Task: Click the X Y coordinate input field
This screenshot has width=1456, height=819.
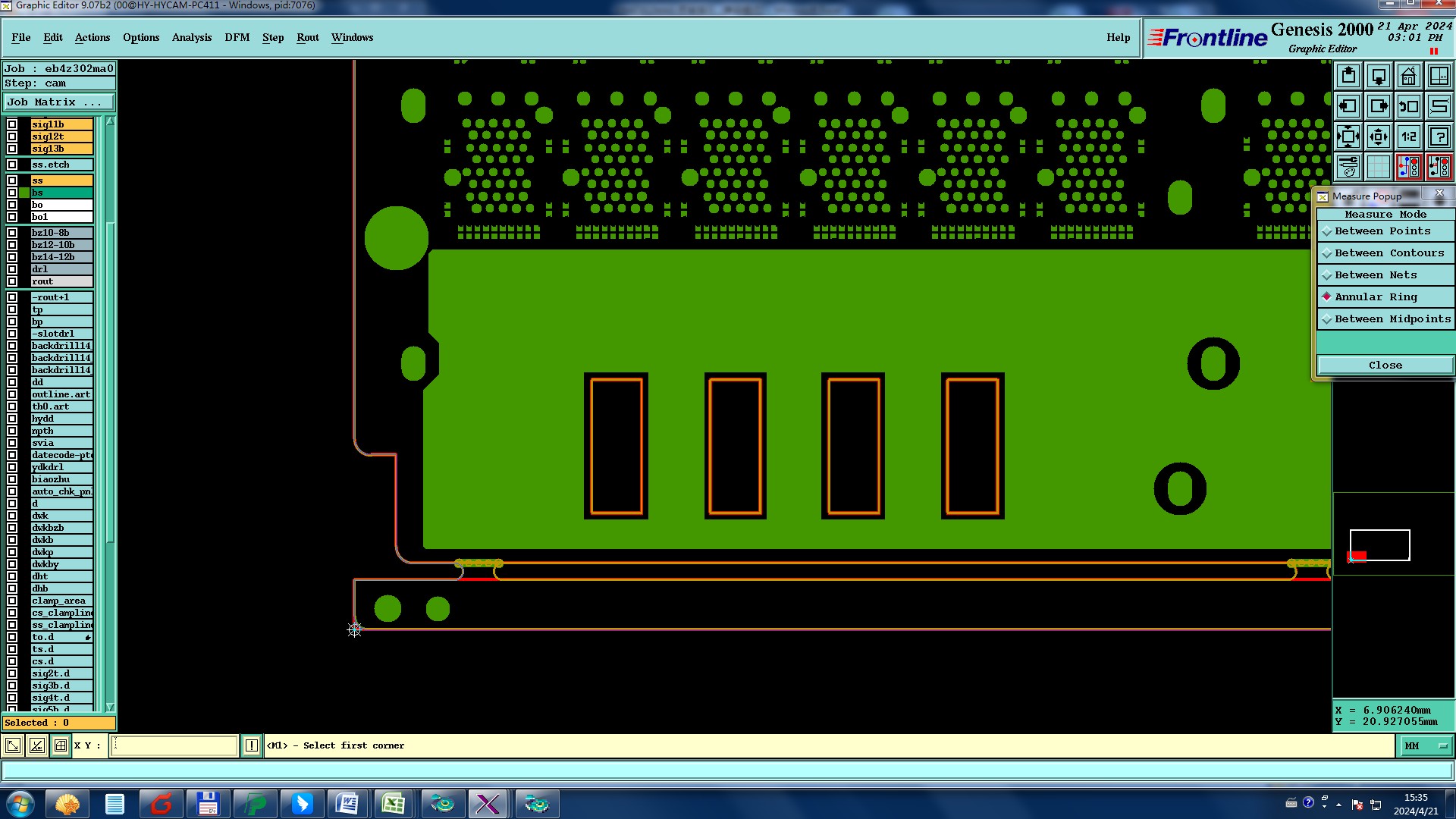Action: (x=174, y=746)
